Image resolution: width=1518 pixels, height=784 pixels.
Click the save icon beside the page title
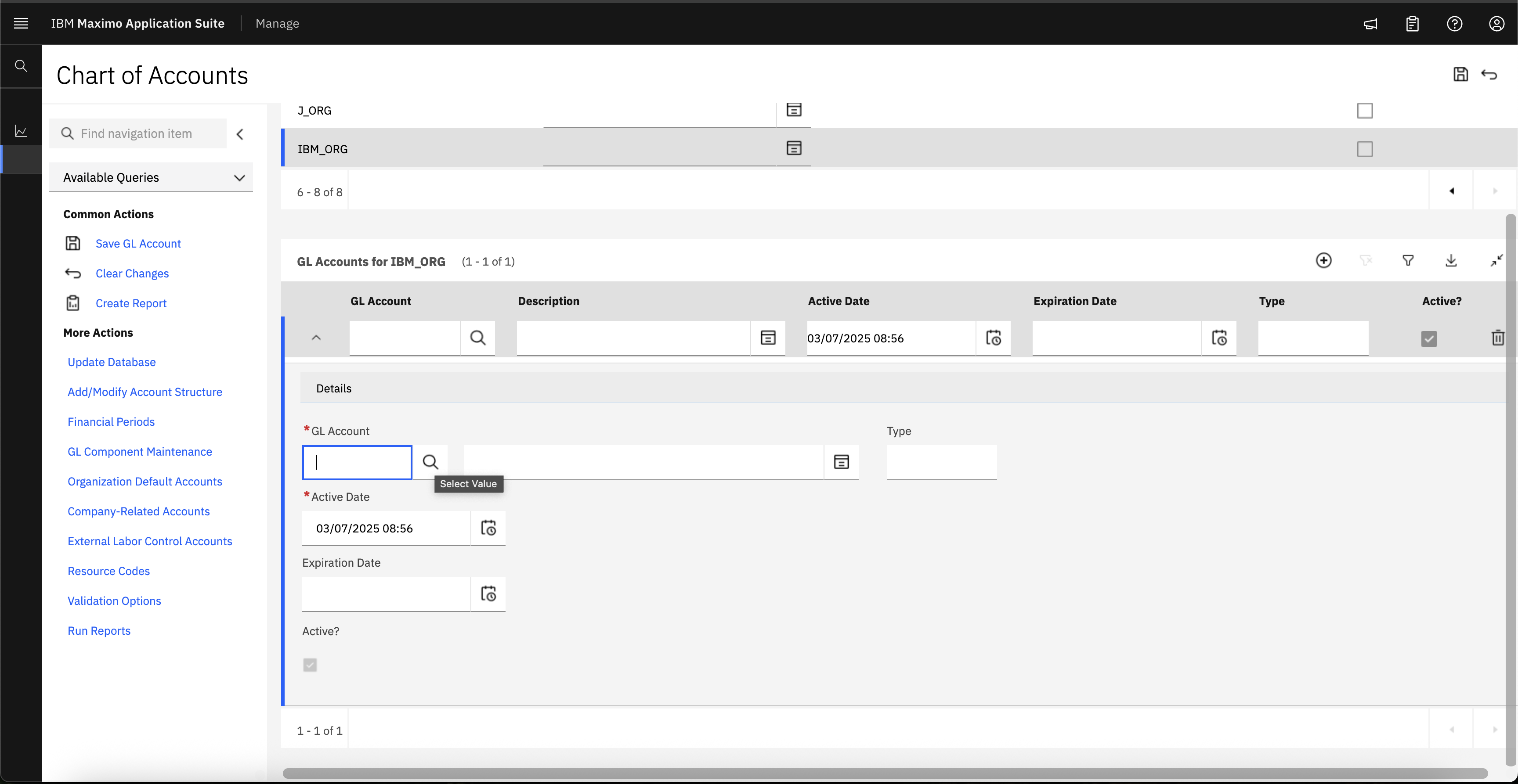tap(1460, 74)
